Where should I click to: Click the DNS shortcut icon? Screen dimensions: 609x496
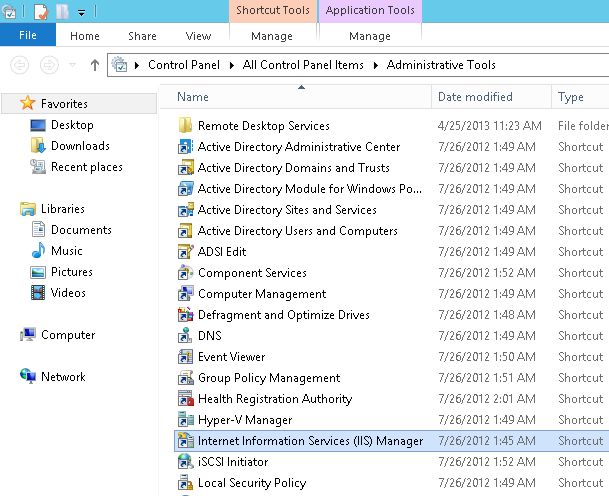pyautogui.click(x=185, y=335)
